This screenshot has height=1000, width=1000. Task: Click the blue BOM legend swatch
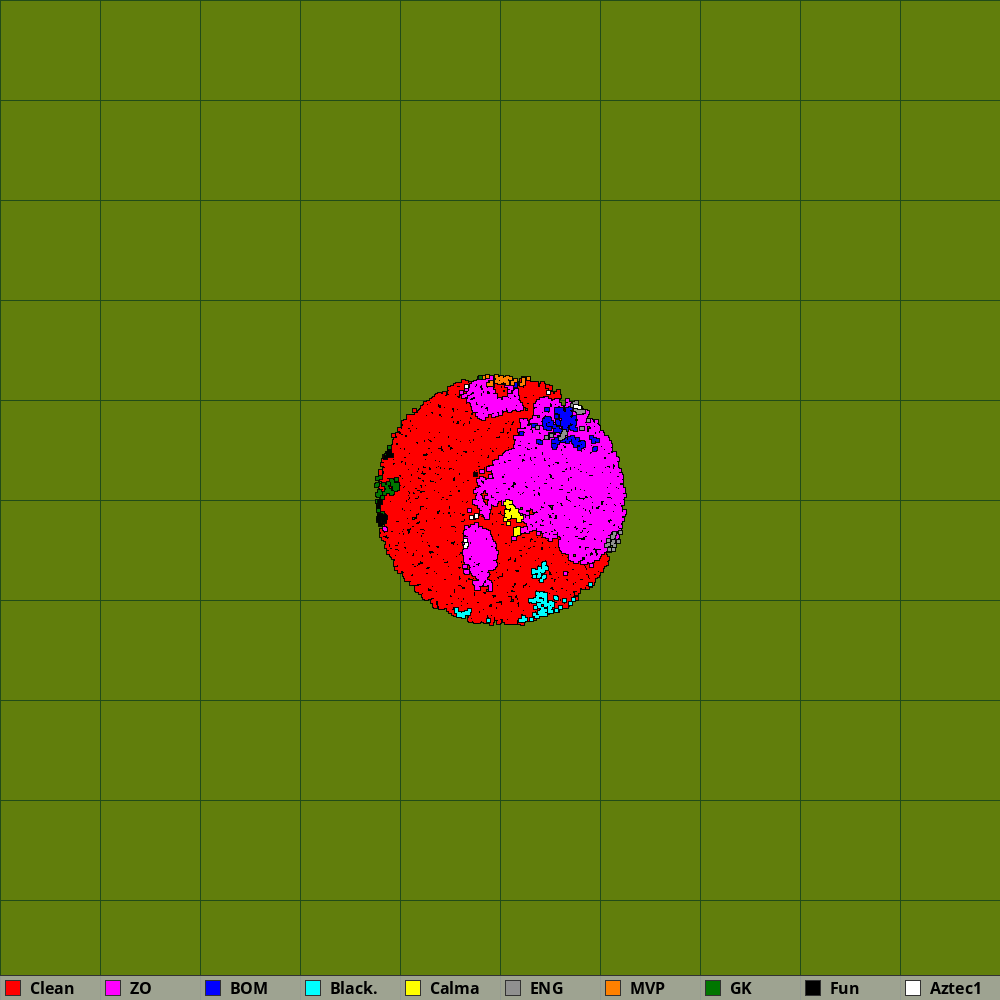pyautogui.click(x=213, y=988)
